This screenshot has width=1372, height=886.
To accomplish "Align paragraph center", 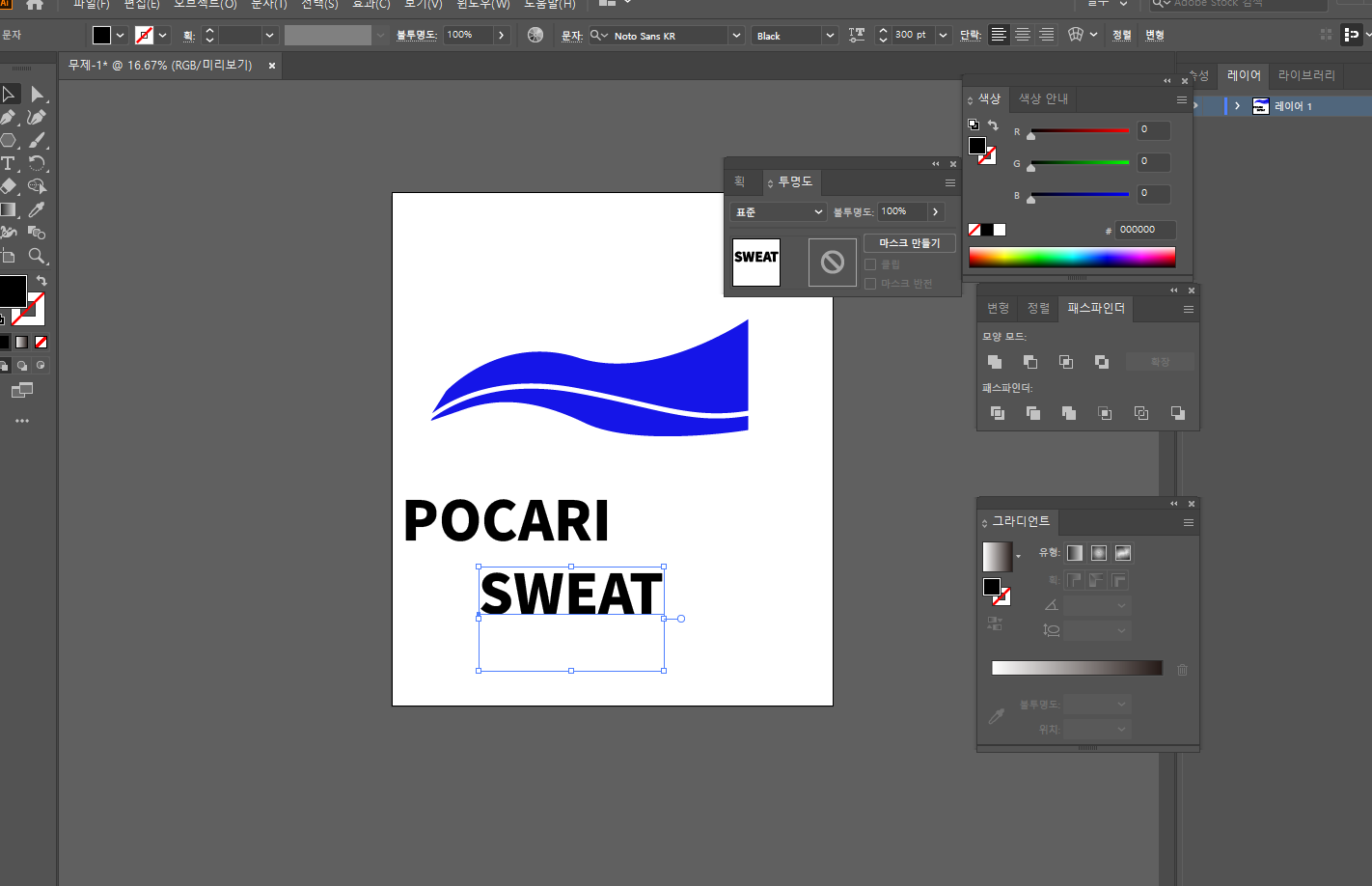I will coord(1022,35).
